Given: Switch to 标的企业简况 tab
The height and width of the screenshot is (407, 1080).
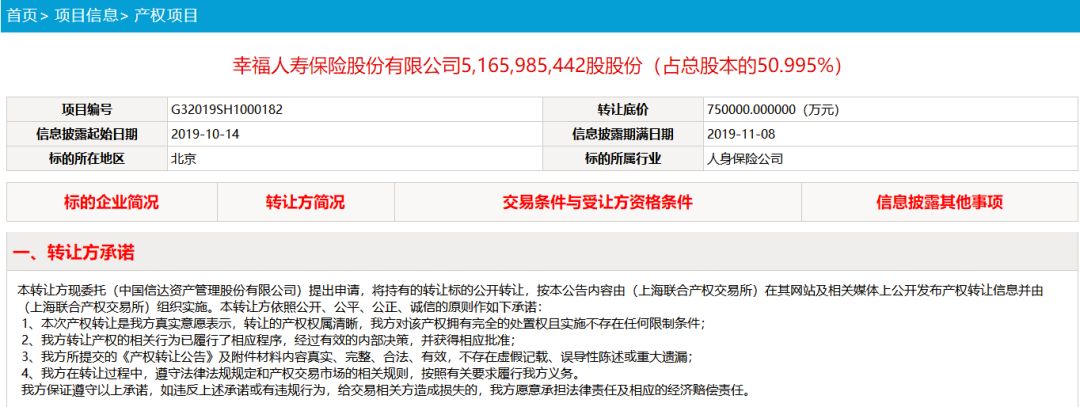Looking at the screenshot, I should (x=112, y=202).
